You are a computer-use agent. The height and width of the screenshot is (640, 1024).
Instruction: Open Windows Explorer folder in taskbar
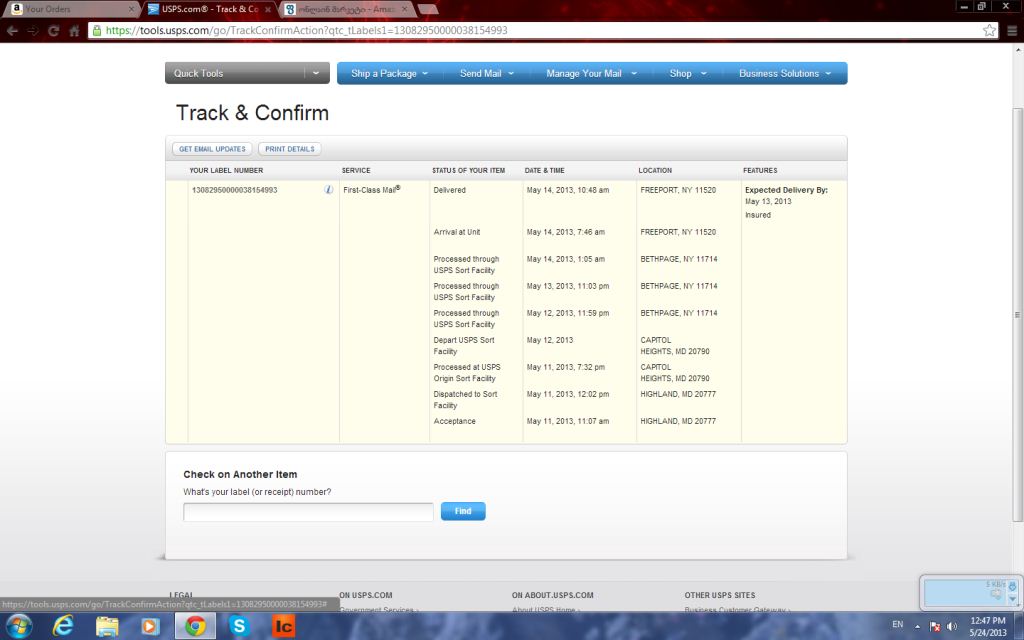pos(107,626)
